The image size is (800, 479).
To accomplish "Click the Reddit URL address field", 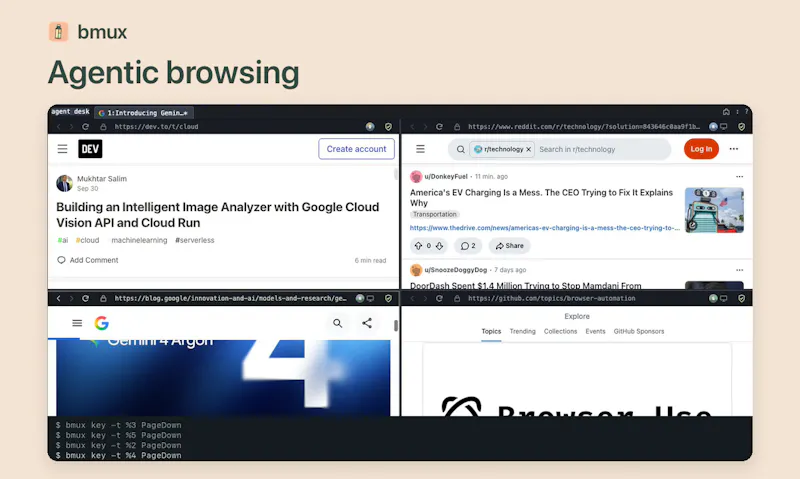I will coord(584,127).
